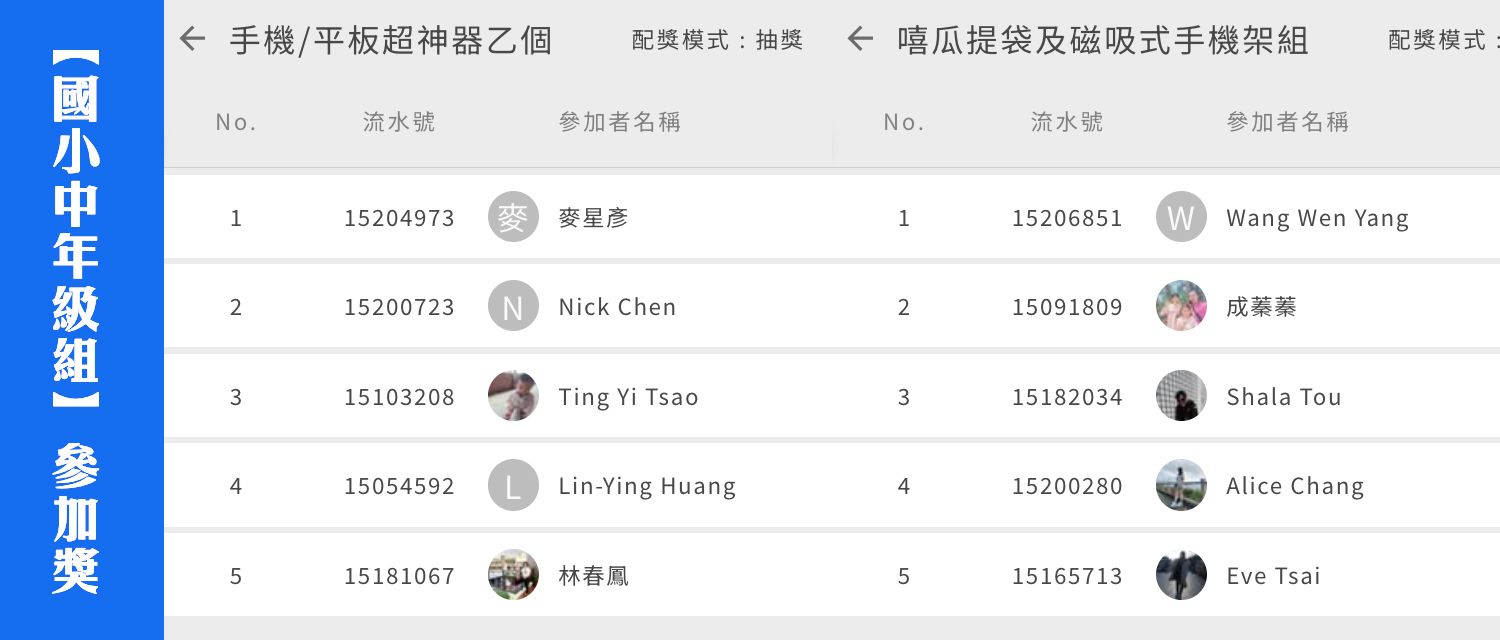Click back arrow beside 手機/平板超神器乙個
The width and height of the screenshot is (1500, 640).
(192, 40)
